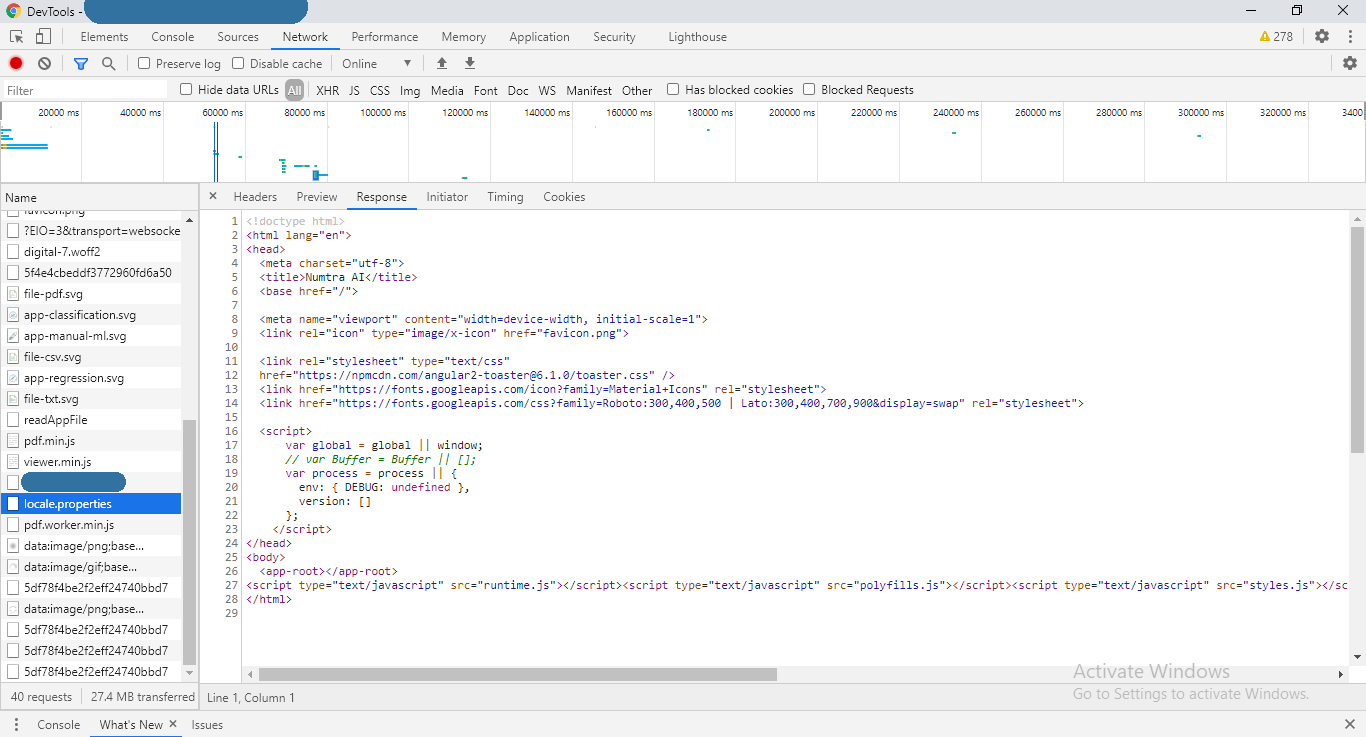This screenshot has height=737, width=1366.
Task: Open the Timing tab for this request
Action: 505,196
